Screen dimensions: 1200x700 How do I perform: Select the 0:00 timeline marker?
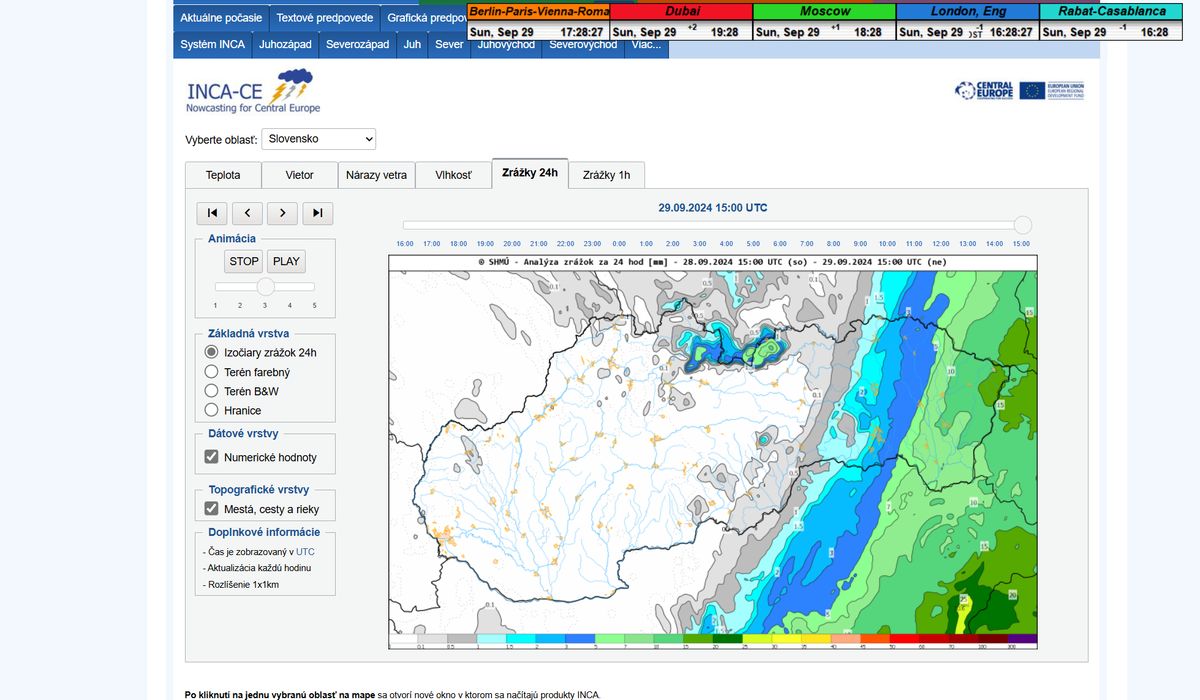tap(619, 244)
